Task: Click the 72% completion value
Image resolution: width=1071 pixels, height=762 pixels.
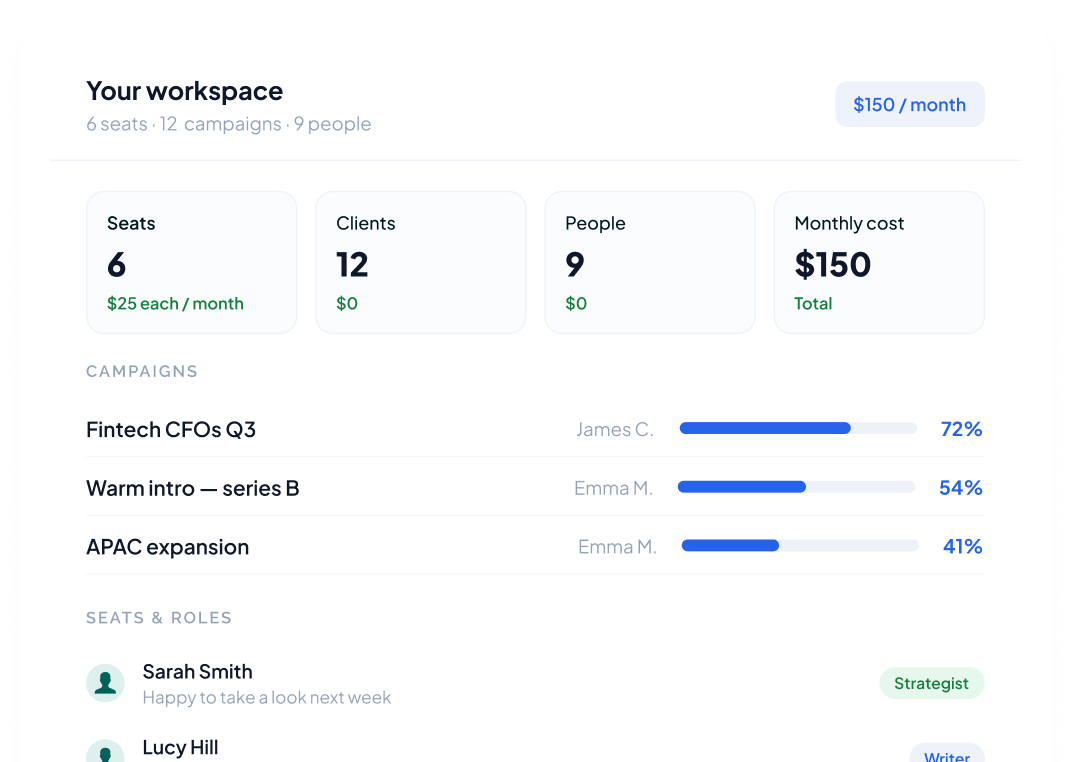Action: (x=962, y=429)
